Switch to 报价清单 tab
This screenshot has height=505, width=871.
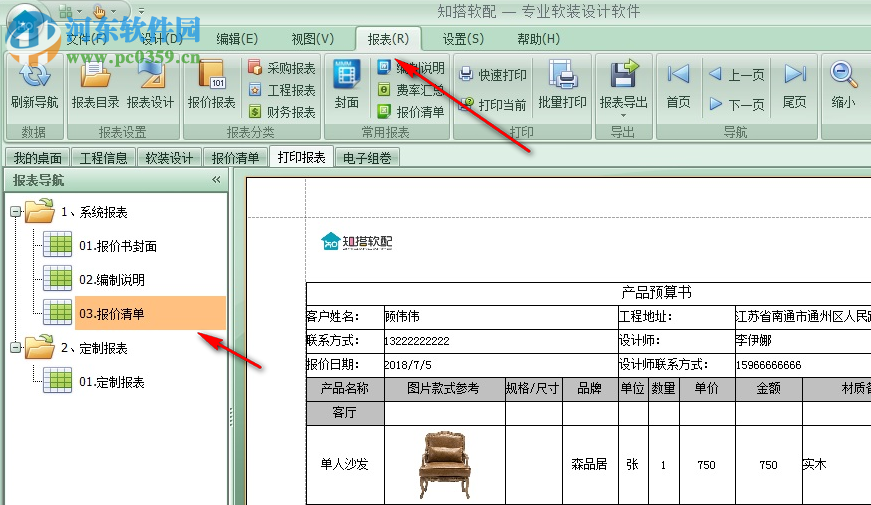coord(235,158)
